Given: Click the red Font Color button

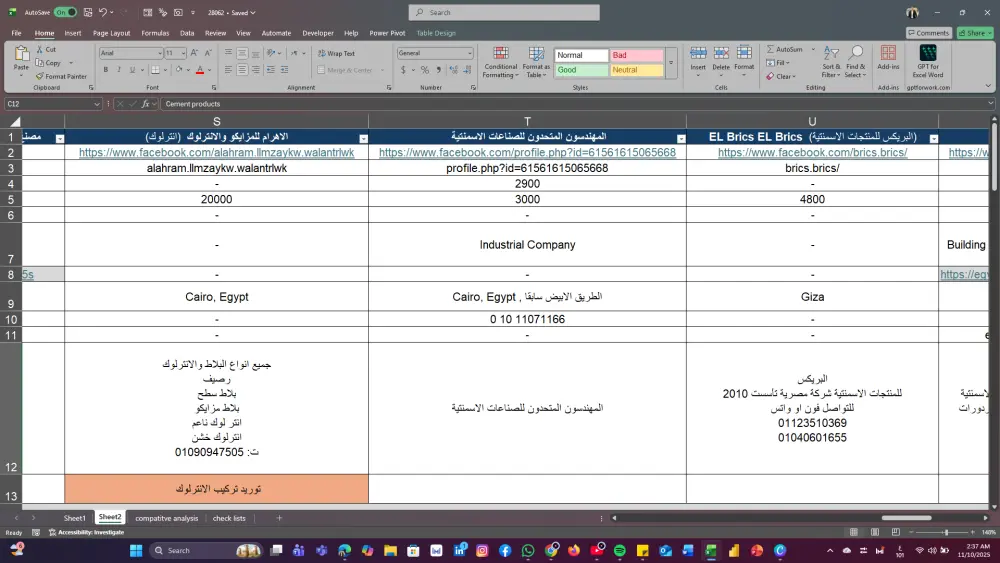Looking at the screenshot, I should pyautogui.click(x=200, y=69).
